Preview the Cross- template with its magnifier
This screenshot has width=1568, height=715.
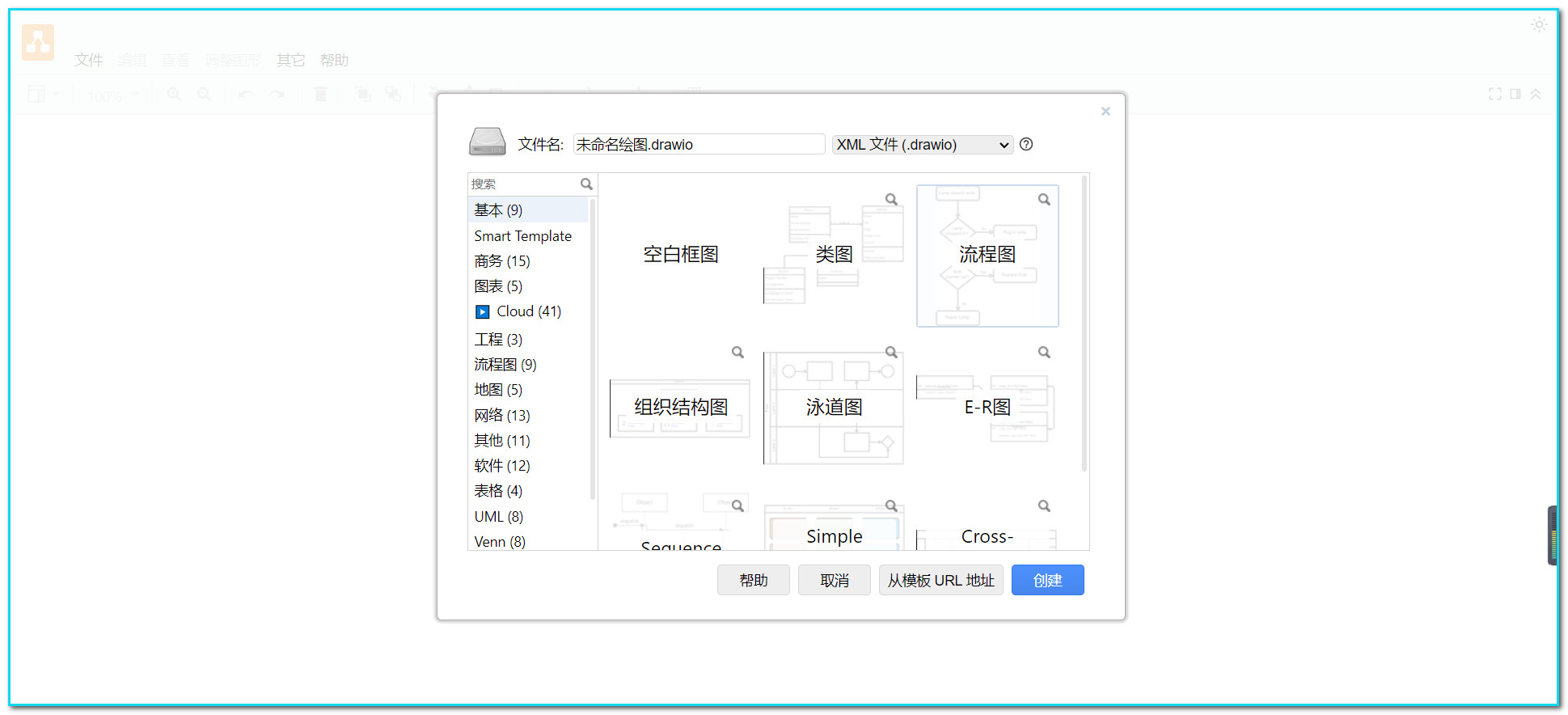1044,506
